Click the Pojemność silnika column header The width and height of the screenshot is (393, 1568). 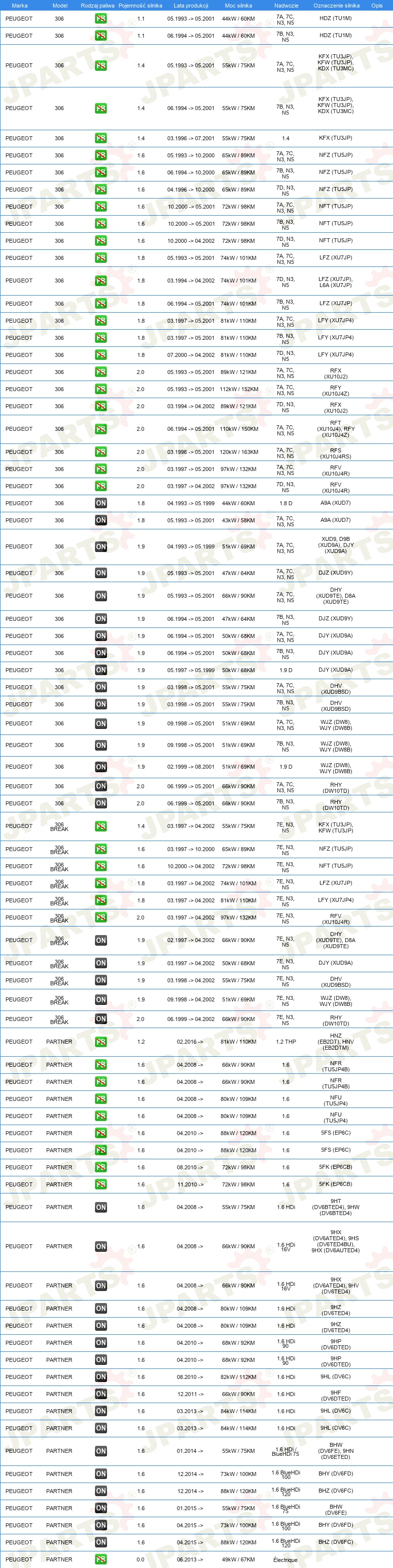[x=141, y=6]
